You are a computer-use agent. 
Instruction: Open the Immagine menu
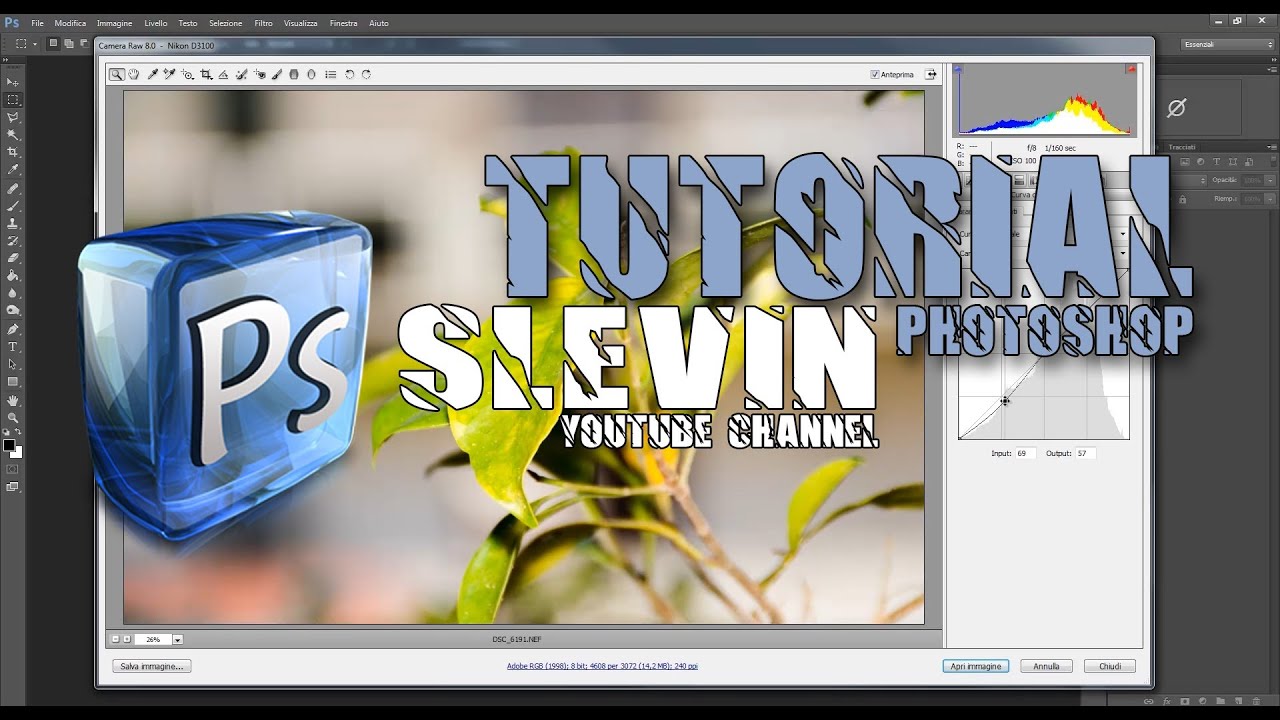[114, 23]
